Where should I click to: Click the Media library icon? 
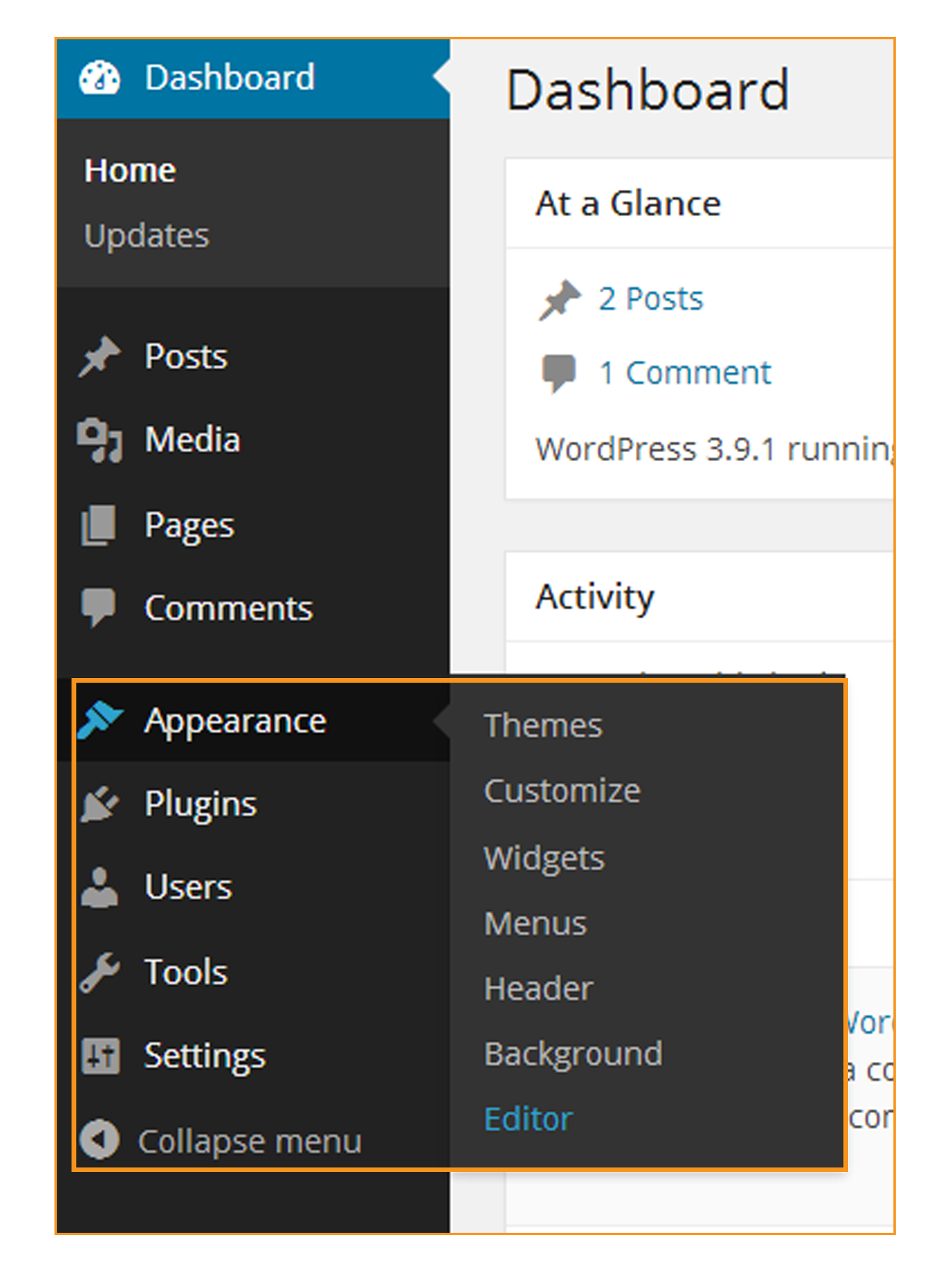(99, 441)
